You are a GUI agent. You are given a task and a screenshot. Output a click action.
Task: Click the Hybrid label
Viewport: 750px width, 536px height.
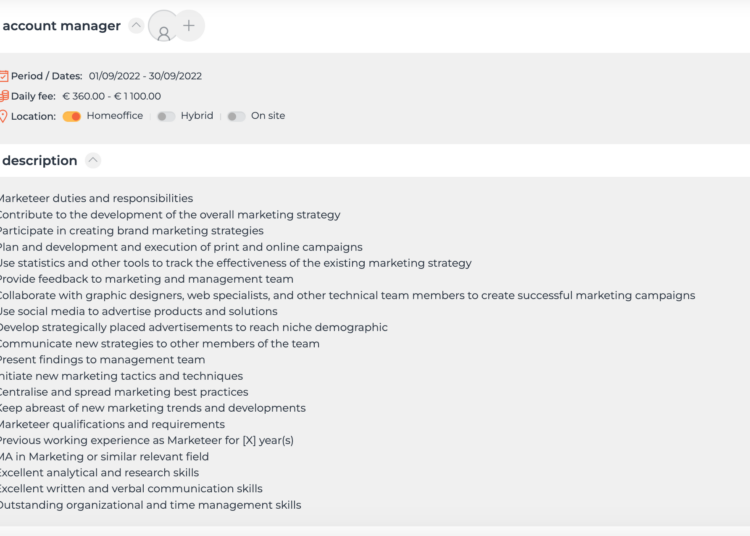tap(197, 116)
